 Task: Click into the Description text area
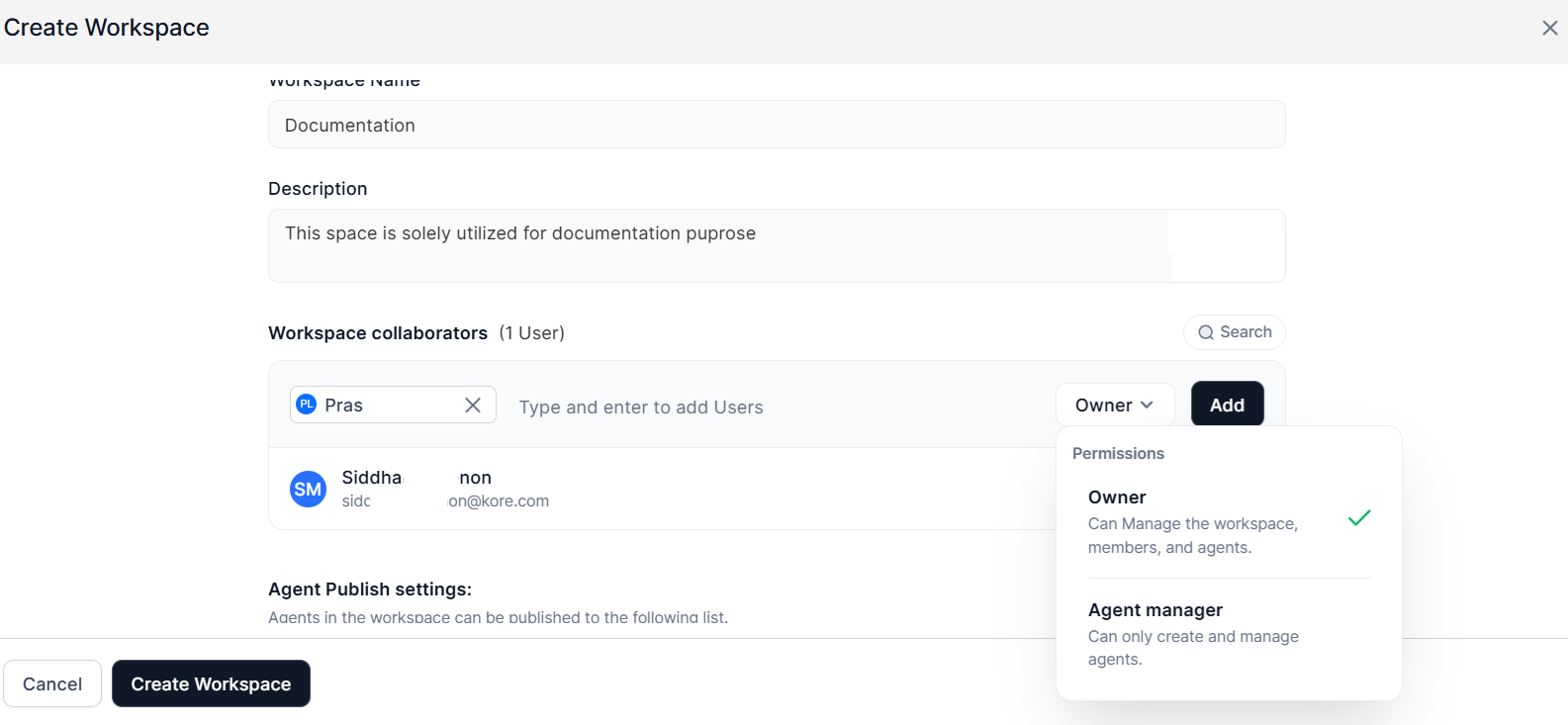click(x=777, y=245)
